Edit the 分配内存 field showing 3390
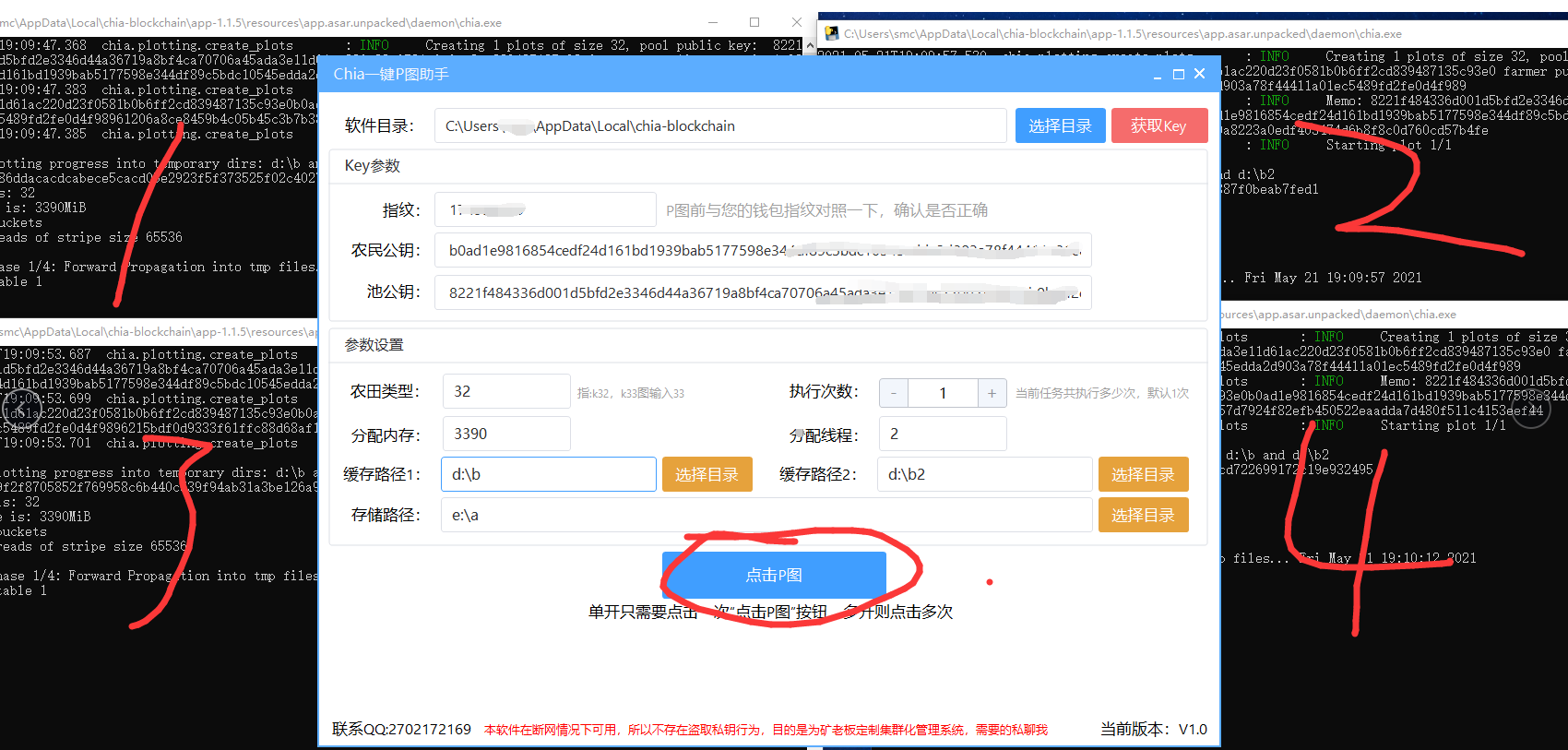The image size is (1568, 750). pos(506,434)
